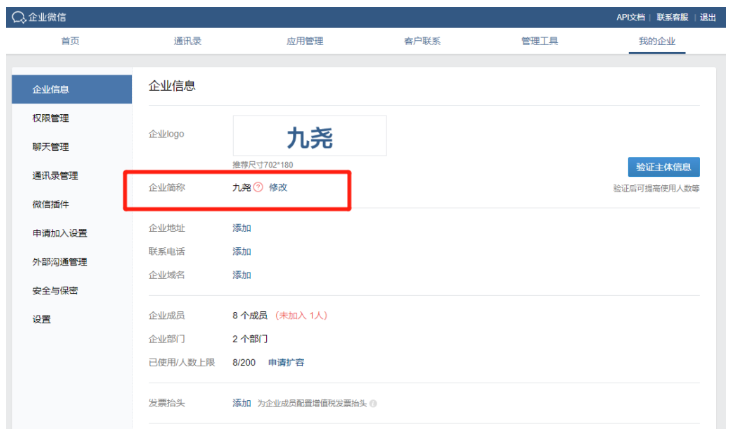Click 添加 for 企业地址
Viewport: 733px width, 441px height.
(x=242, y=228)
